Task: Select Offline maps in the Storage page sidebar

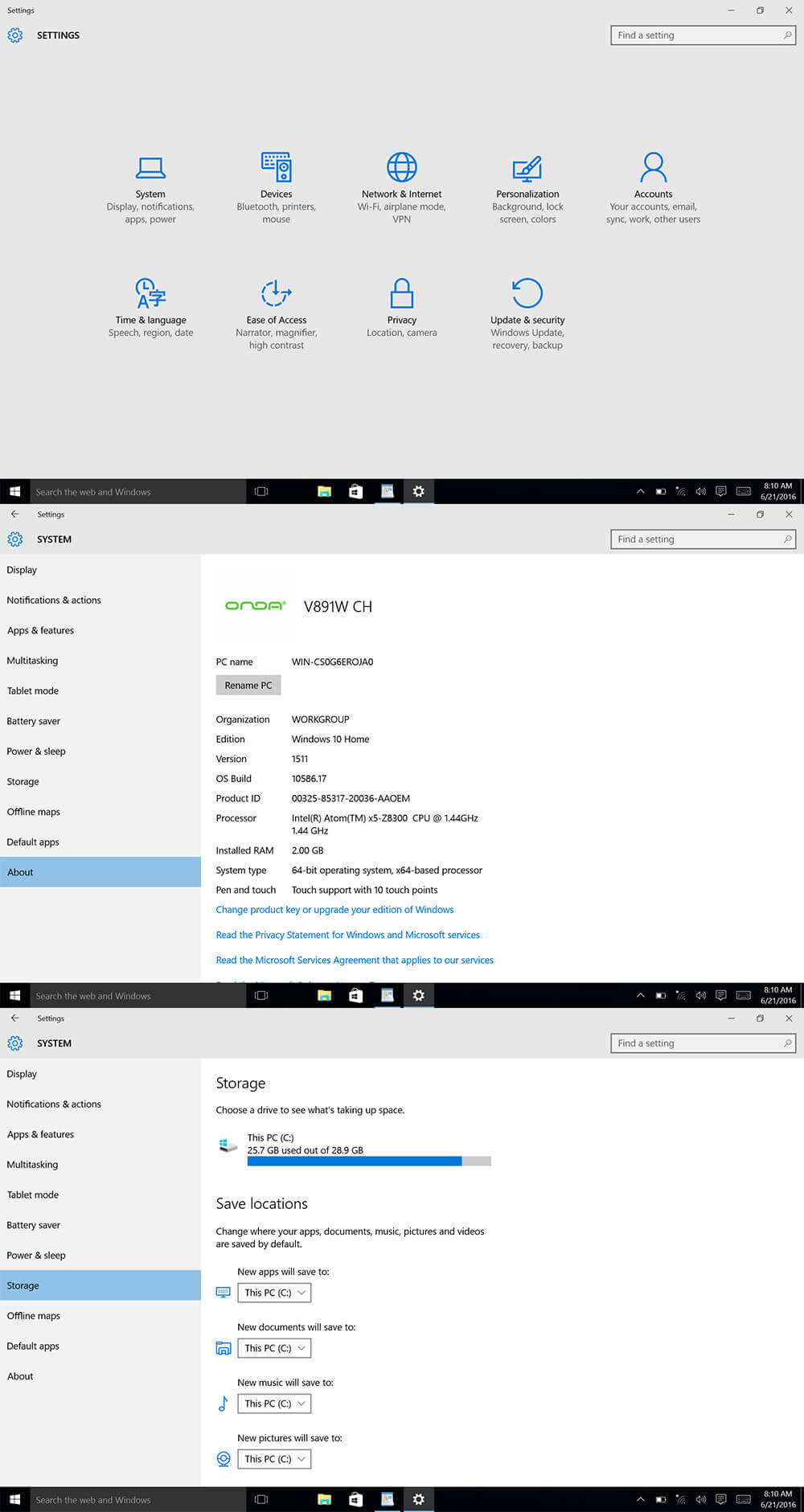Action: [100, 1316]
